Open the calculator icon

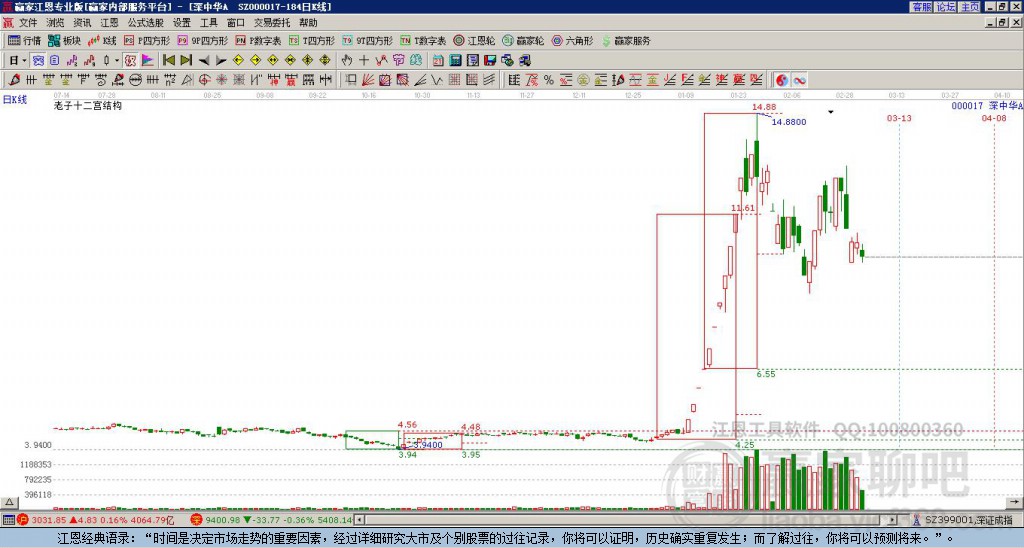pyautogui.click(x=456, y=61)
